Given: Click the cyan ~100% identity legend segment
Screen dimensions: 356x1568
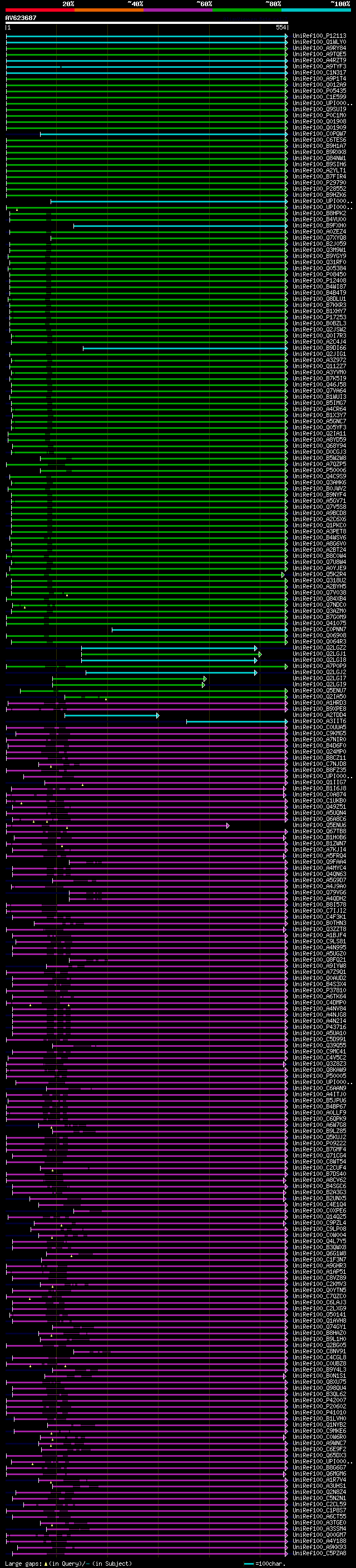Looking at the screenshot, I should coord(316,10).
